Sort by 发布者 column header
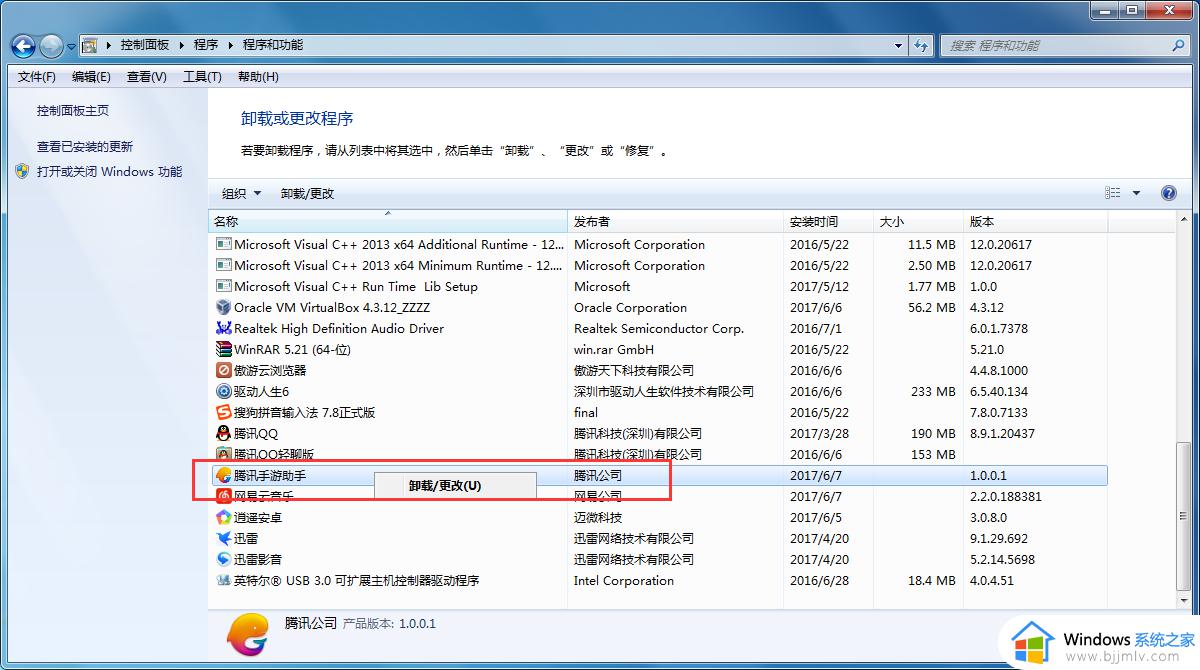The width and height of the screenshot is (1200, 670). coord(675,222)
